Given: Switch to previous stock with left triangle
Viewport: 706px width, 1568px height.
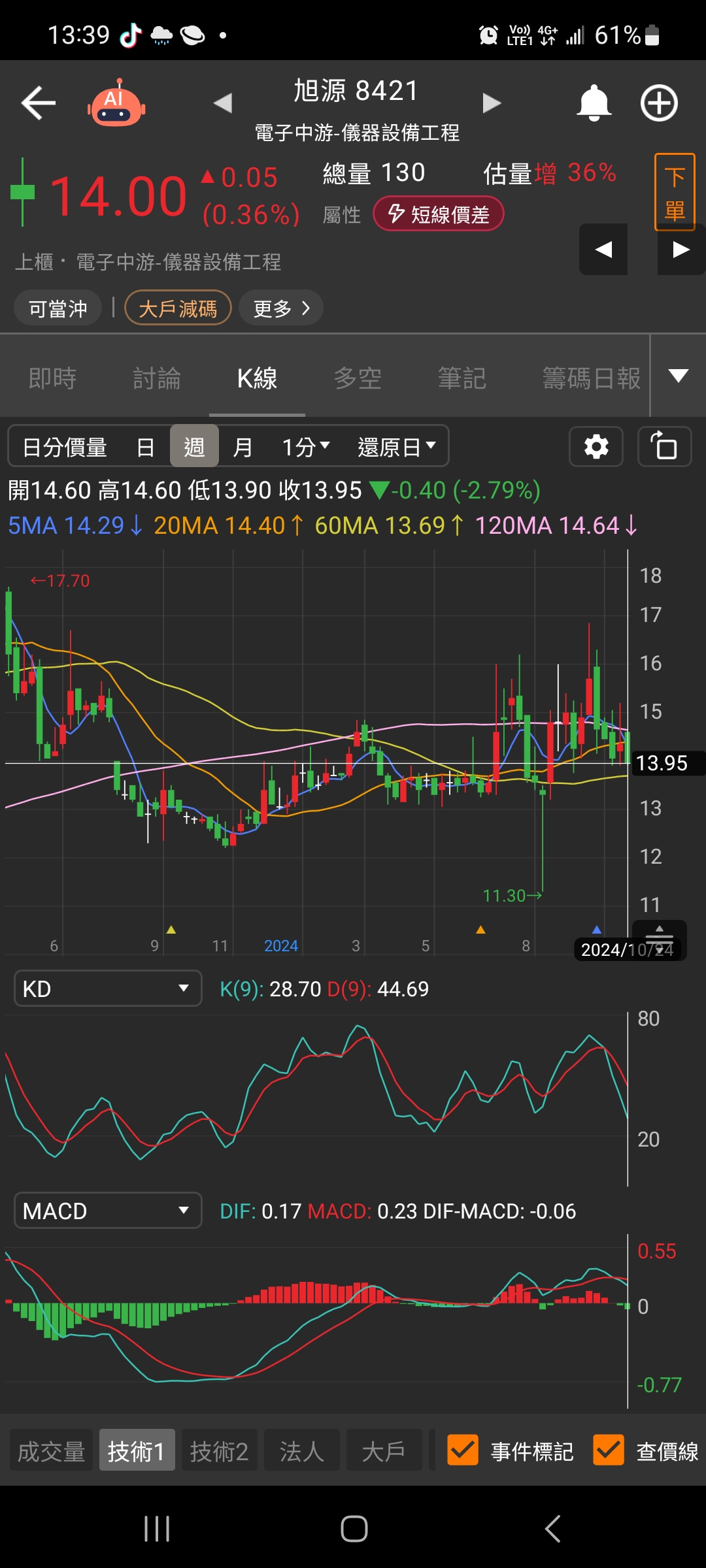Looking at the screenshot, I should click(223, 103).
